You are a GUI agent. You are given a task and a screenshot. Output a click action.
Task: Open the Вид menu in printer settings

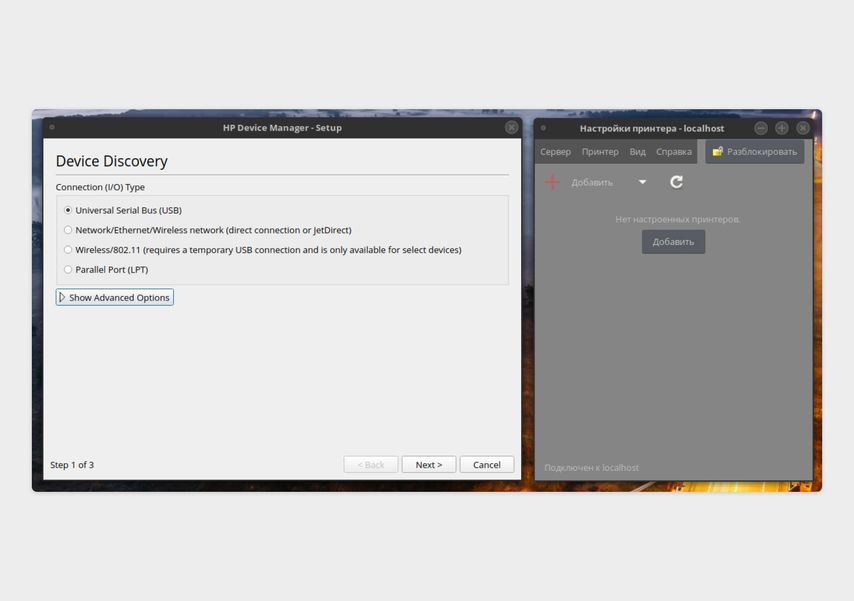coord(637,152)
